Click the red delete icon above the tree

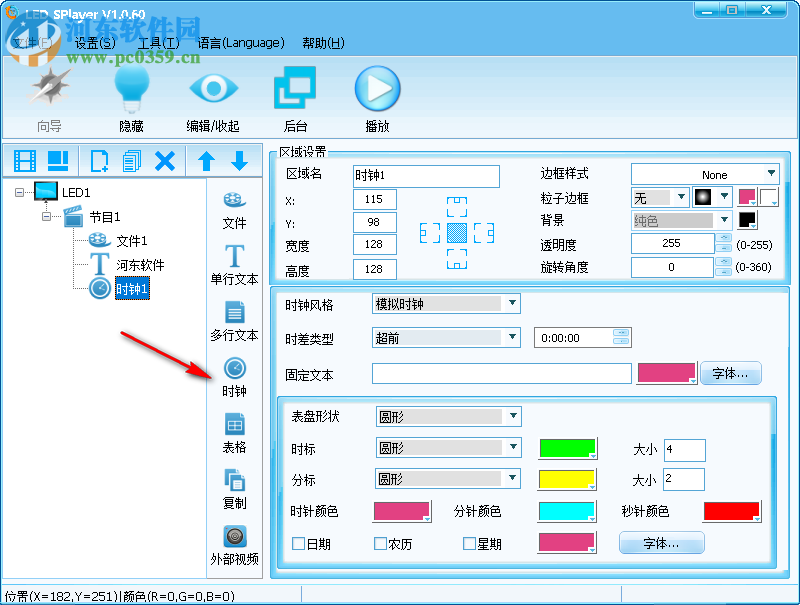click(166, 161)
